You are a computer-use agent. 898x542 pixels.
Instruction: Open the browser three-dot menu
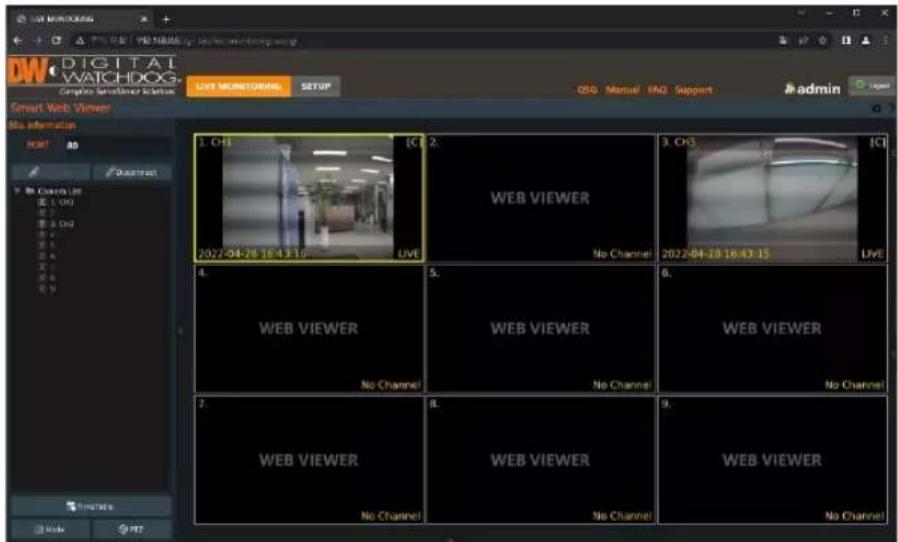[x=885, y=41]
